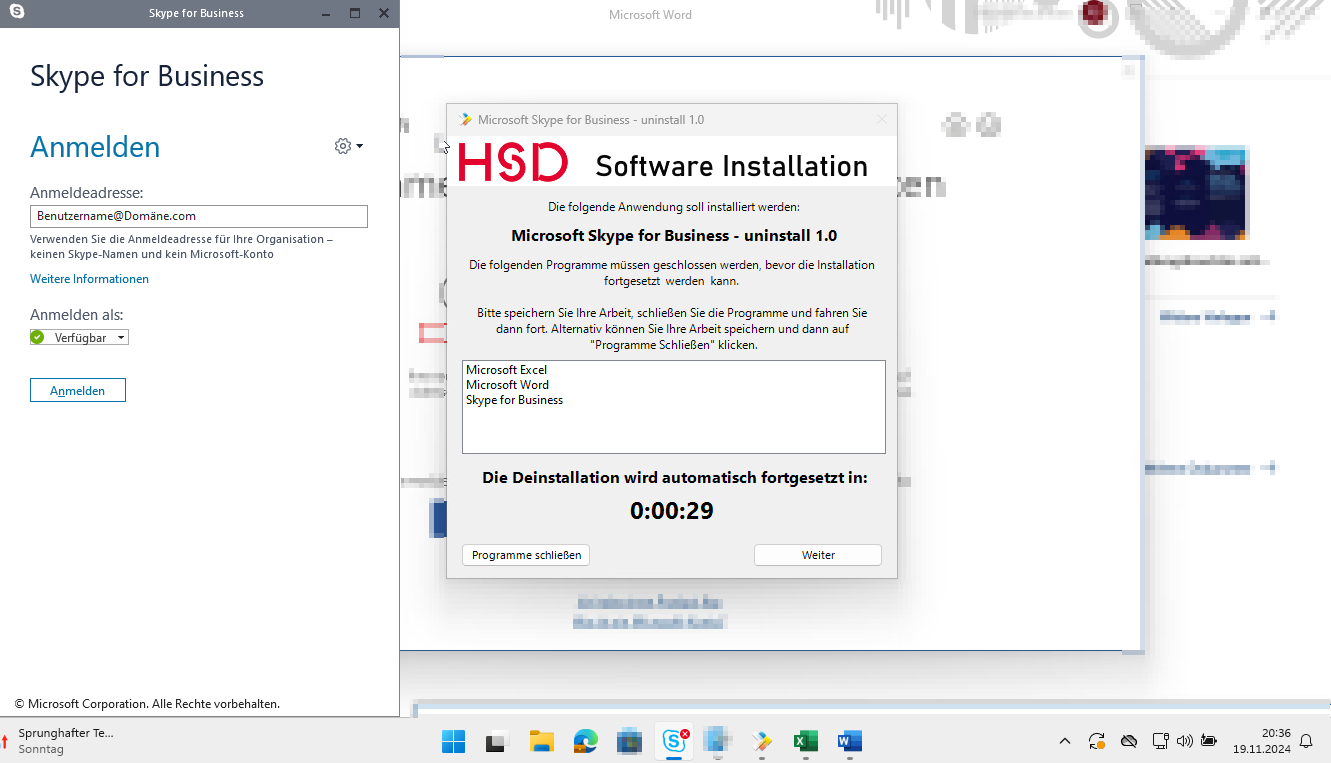Open network settings tray icon
Screen dimensions: 1331x763
1160,742
